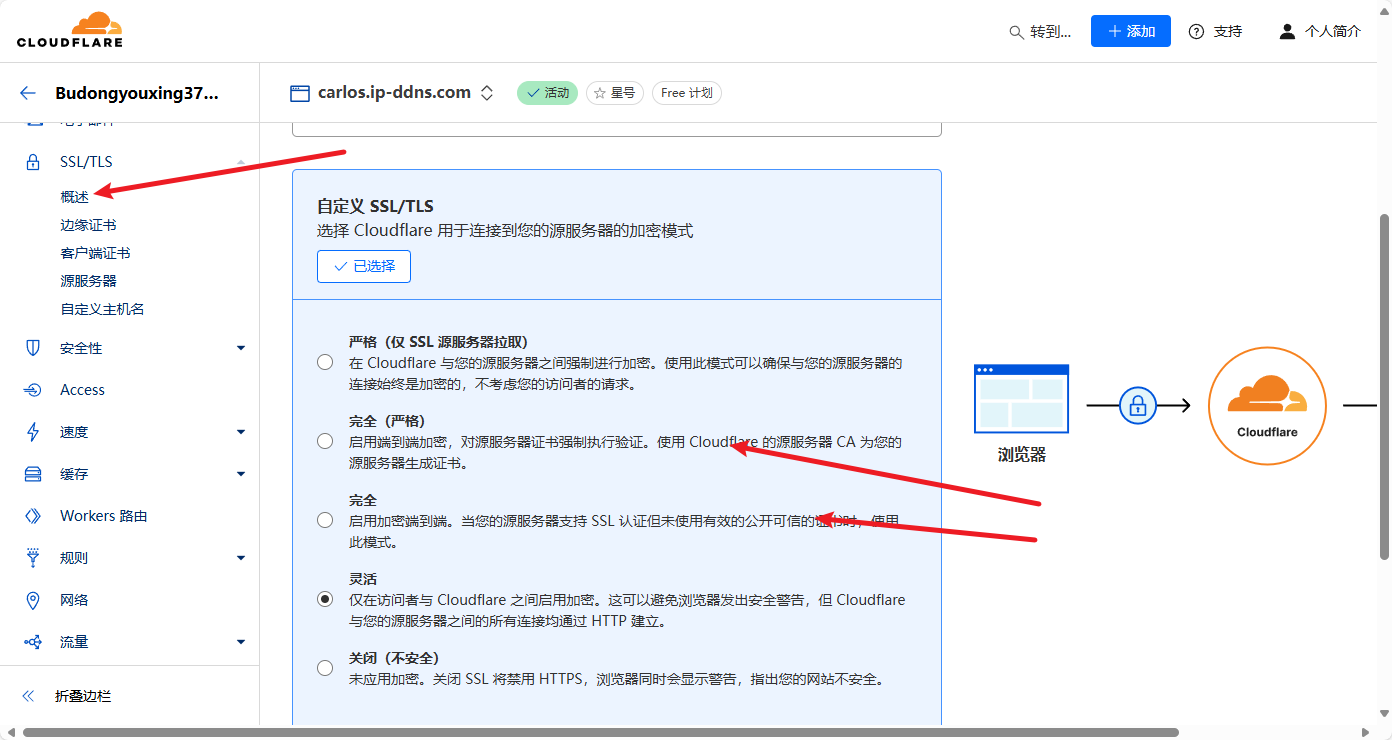
Task: Select 完全（严格）encryption mode radio
Action: click(x=325, y=441)
